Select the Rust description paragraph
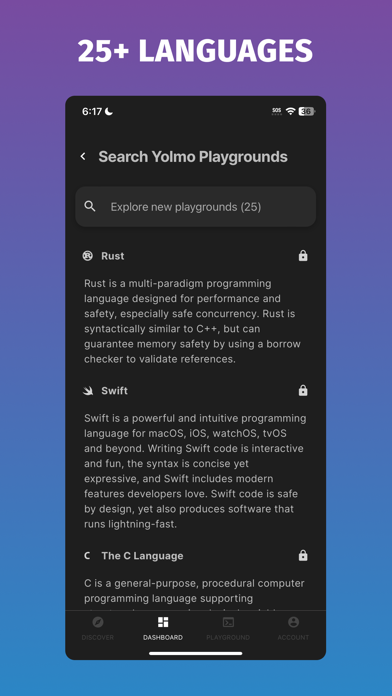Image resolution: width=392 pixels, height=696 pixels. [x=193, y=321]
